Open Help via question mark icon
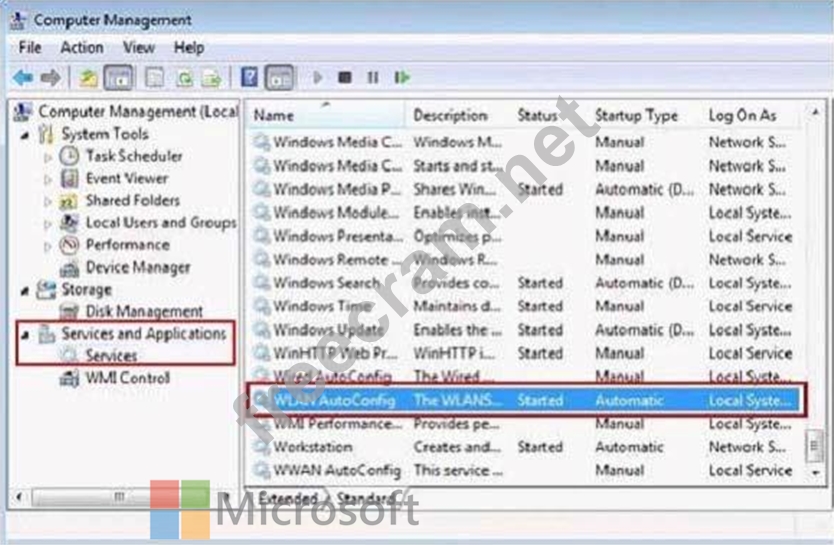834x545 pixels. 249,78
